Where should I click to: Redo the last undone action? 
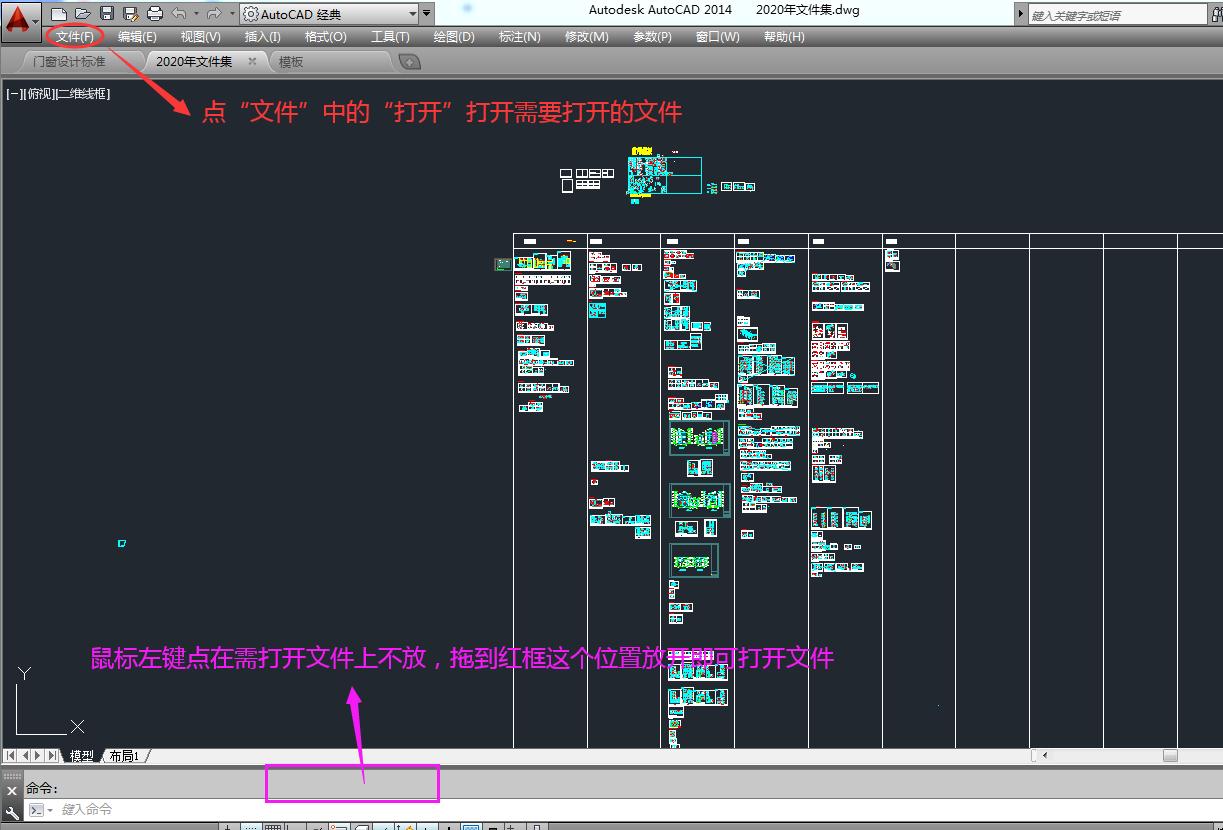pos(213,14)
